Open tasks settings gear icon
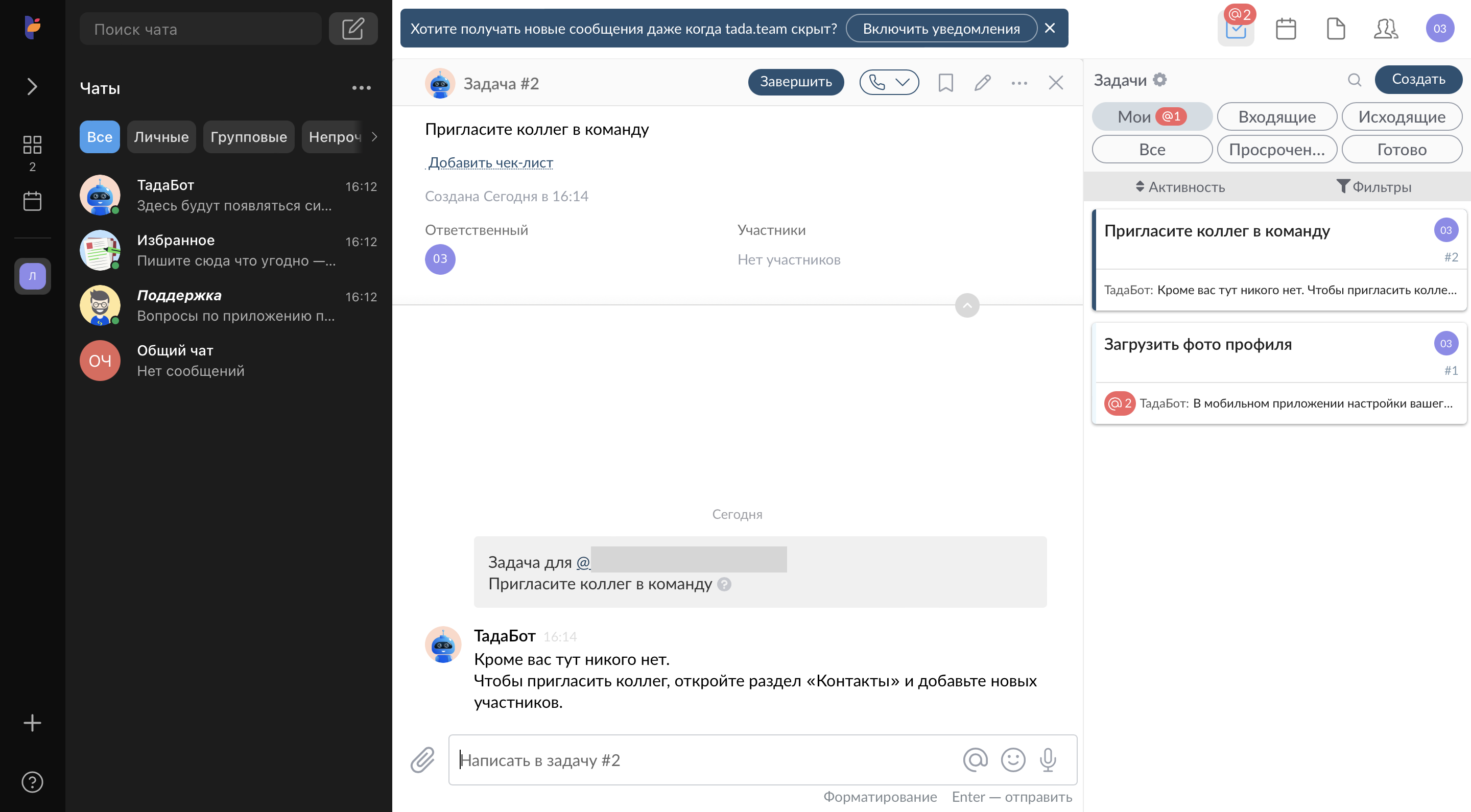Viewport: 1471px width, 812px height. pyautogui.click(x=1160, y=80)
